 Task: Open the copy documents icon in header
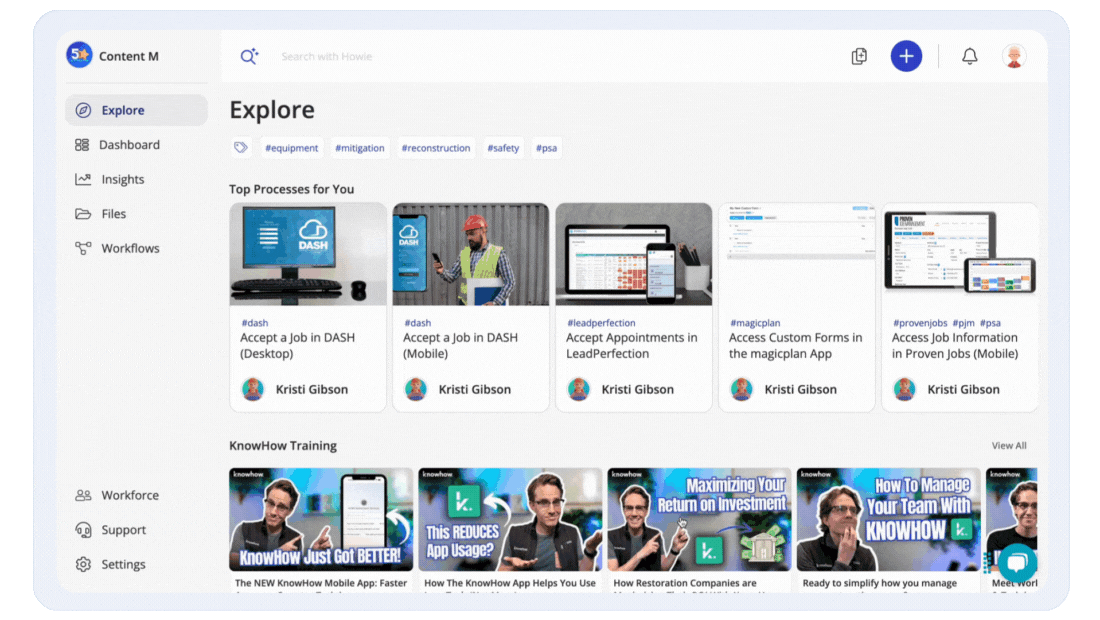[859, 56]
